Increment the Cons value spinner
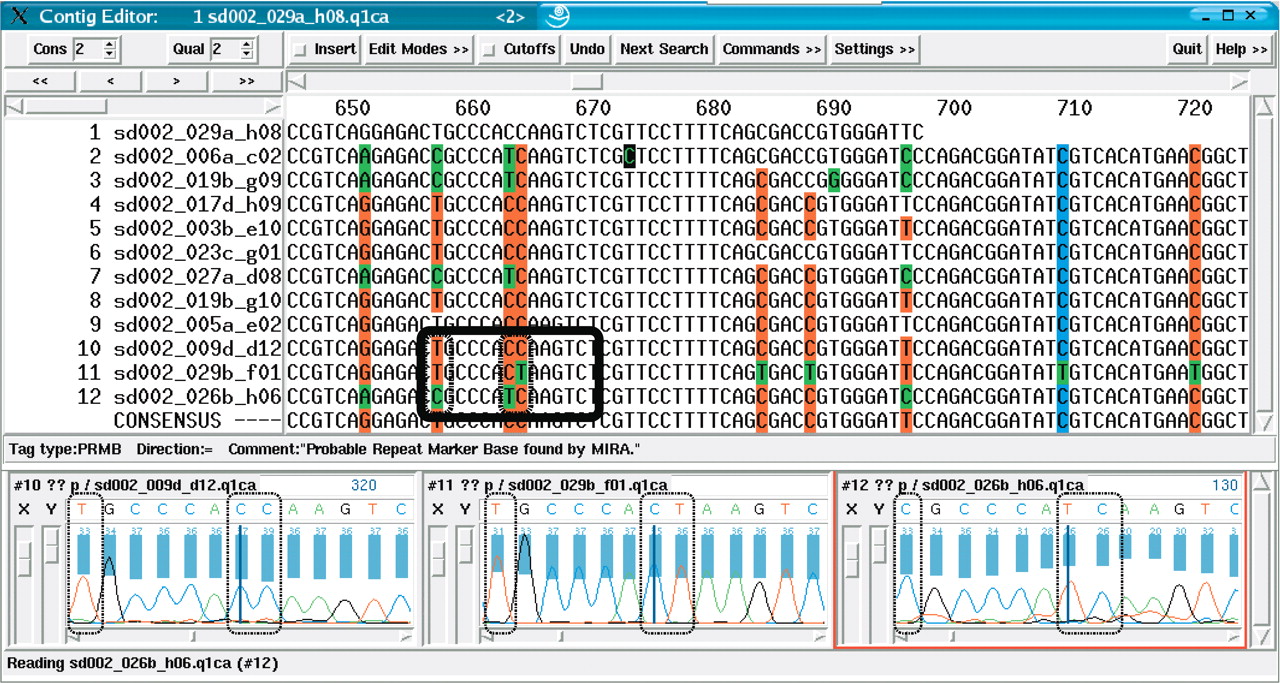 click(110, 44)
